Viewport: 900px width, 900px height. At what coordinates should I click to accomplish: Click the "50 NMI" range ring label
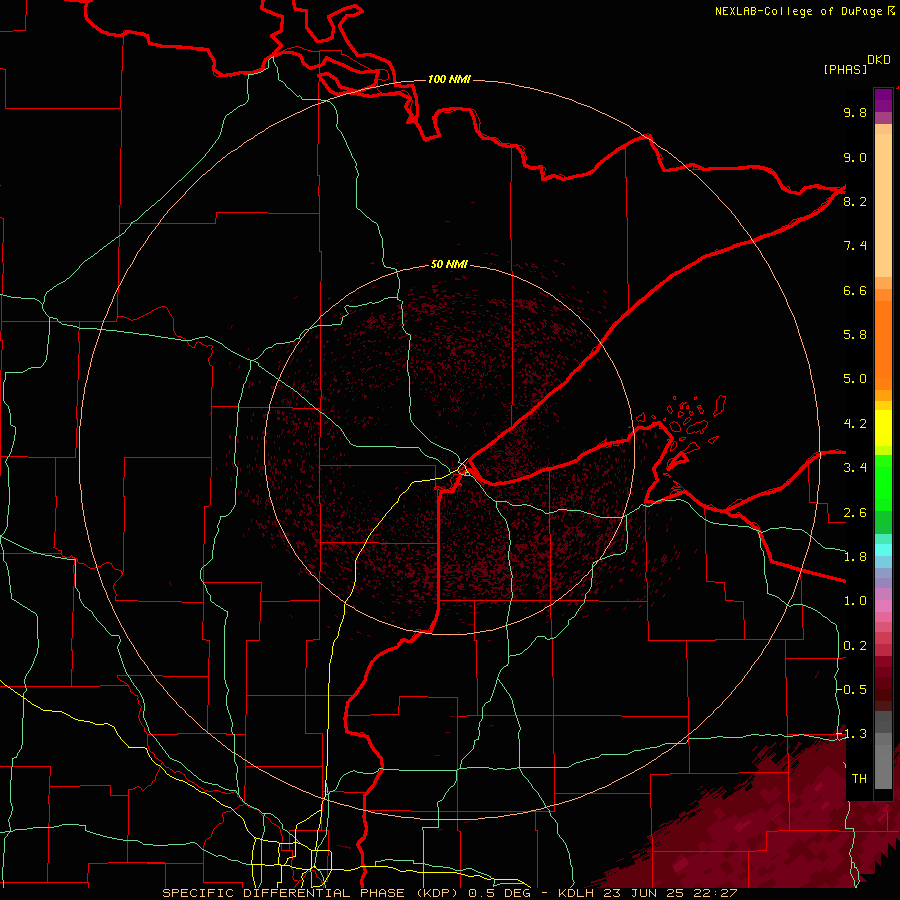(x=449, y=264)
